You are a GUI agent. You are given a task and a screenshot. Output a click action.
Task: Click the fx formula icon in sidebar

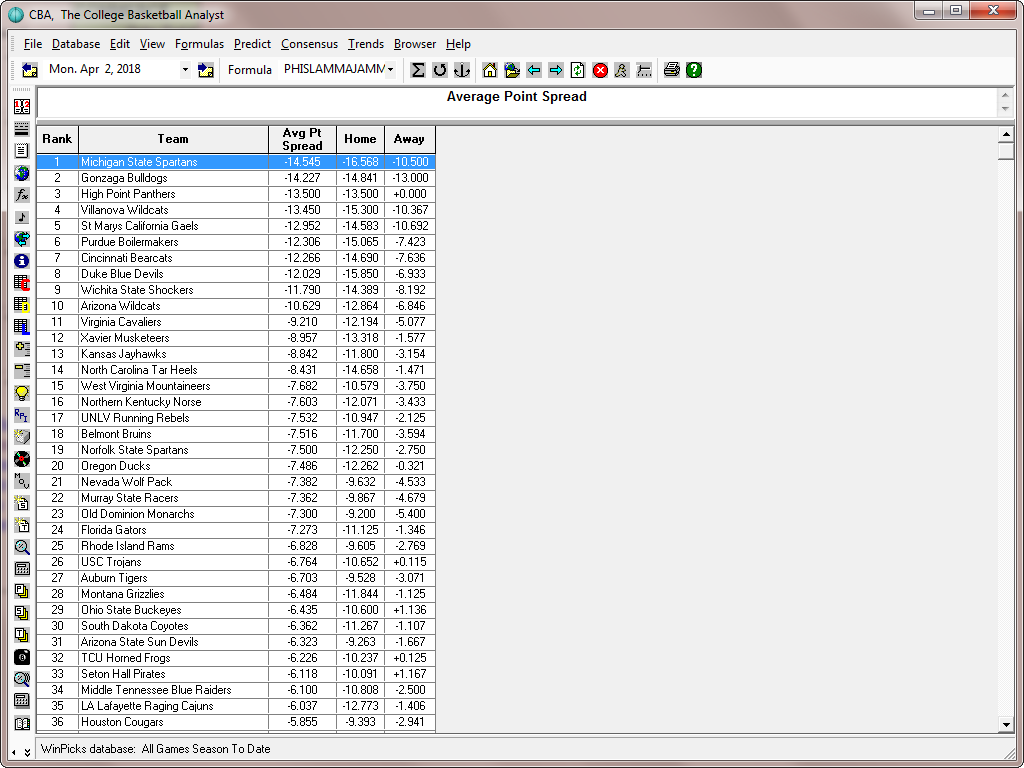point(22,195)
